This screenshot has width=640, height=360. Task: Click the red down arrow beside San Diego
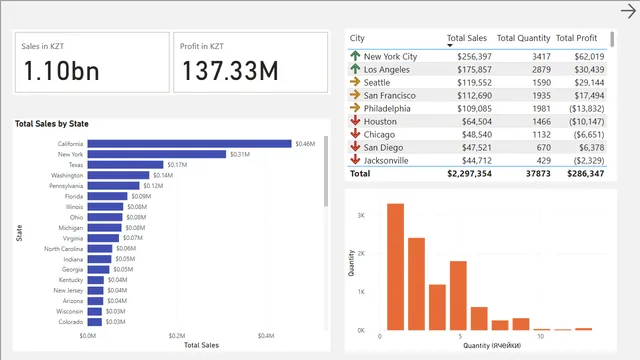355,147
